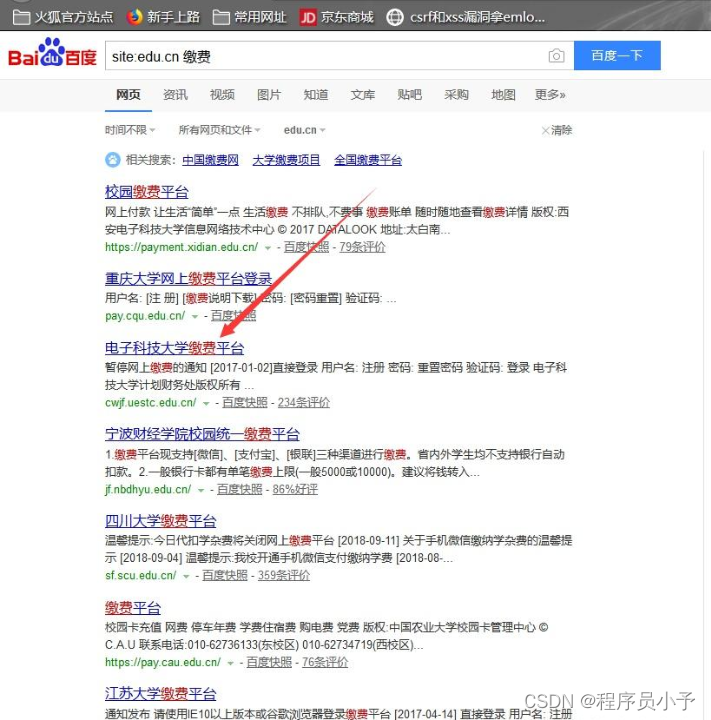Image resolution: width=711 pixels, height=720 pixels.
Task: Open the 234条评价 reviews link
Action: pos(304,403)
